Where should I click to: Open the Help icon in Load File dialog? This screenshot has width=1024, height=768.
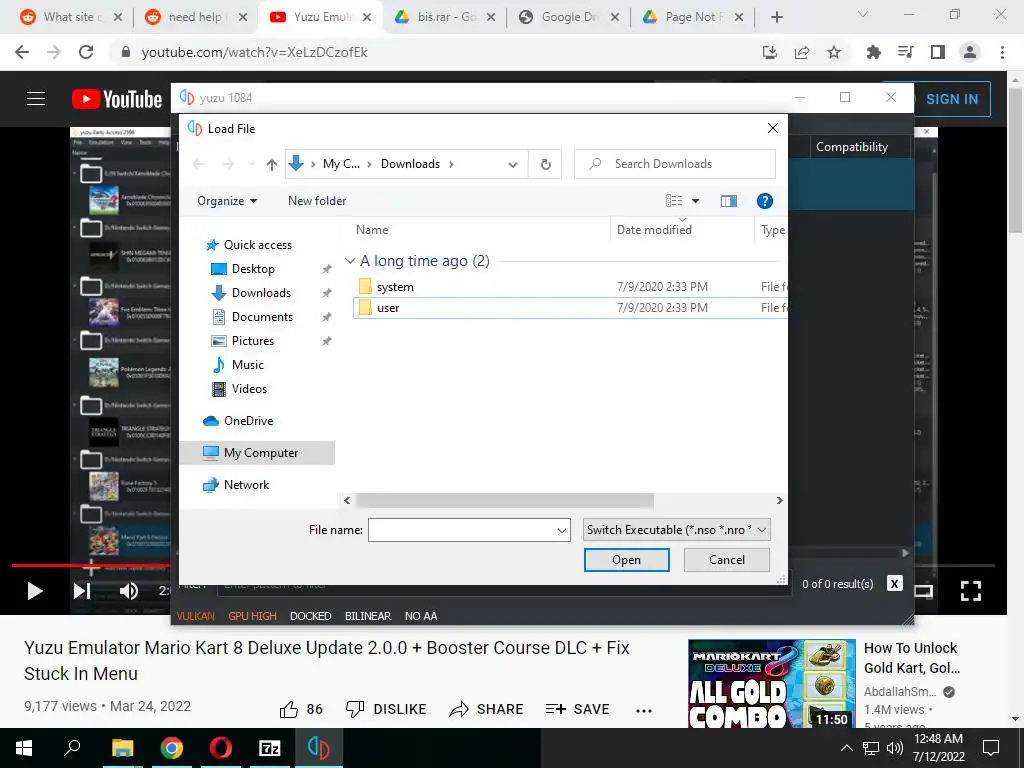pyautogui.click(x=764, y=201)
